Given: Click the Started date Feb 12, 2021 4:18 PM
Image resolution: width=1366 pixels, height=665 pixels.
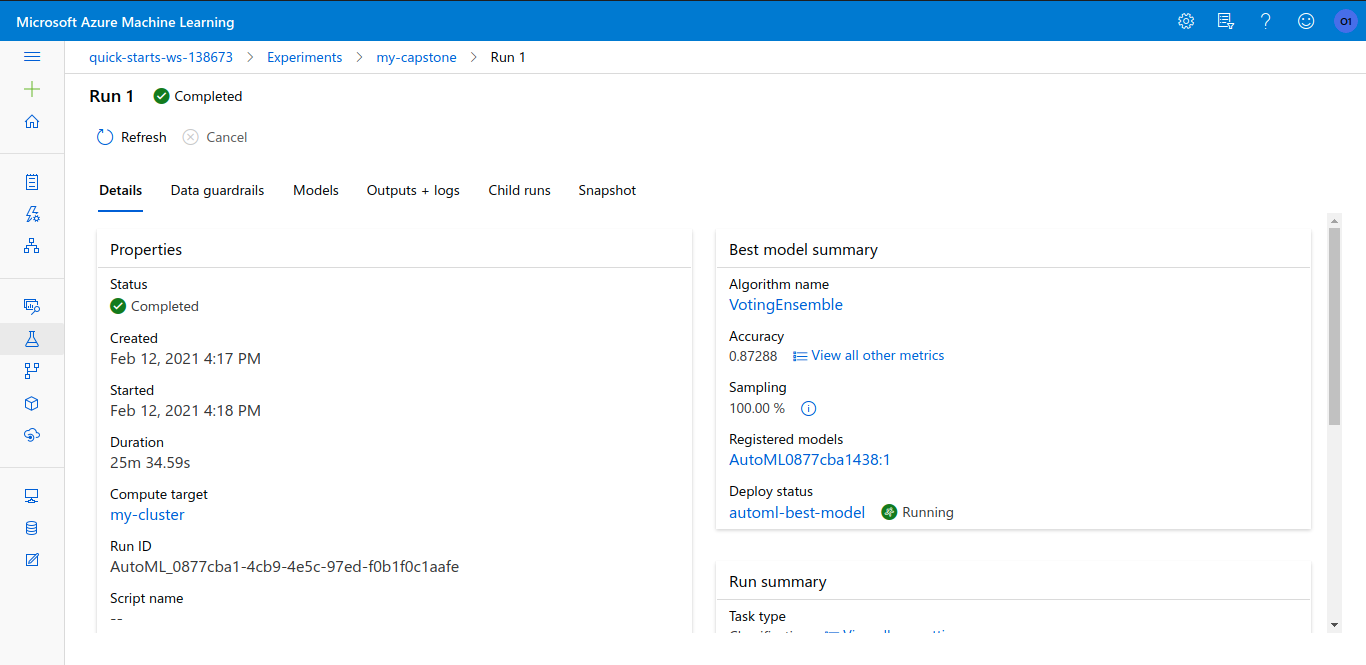Looking at the screenshot, I should 185,411.
